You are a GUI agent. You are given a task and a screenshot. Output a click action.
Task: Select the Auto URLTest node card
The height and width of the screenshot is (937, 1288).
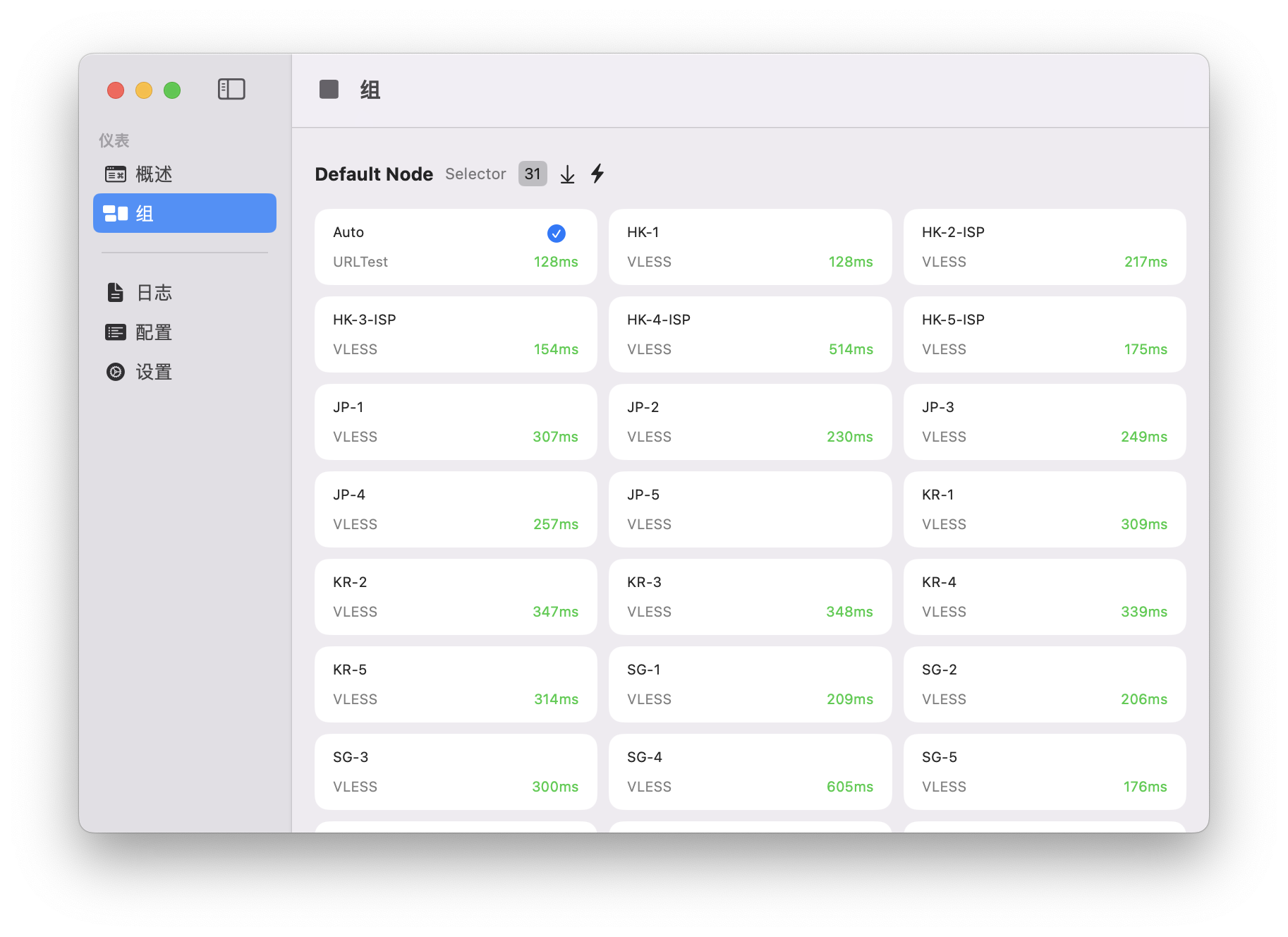pos(456,247)
